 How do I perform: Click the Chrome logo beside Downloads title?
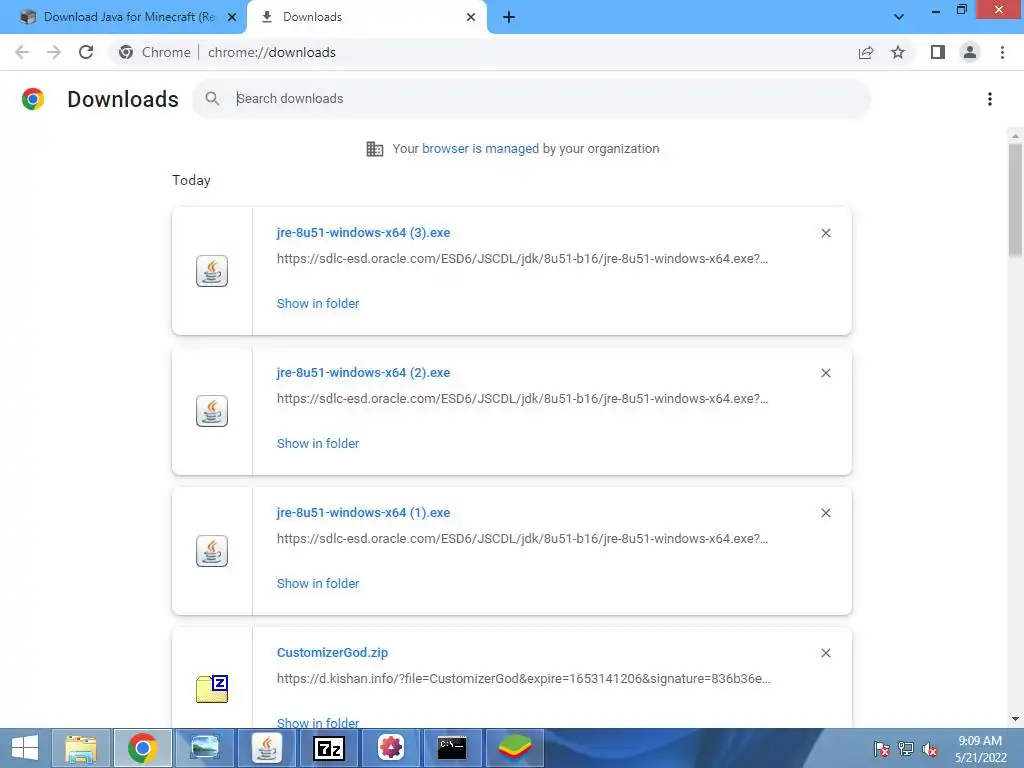(x=33, y=99)
